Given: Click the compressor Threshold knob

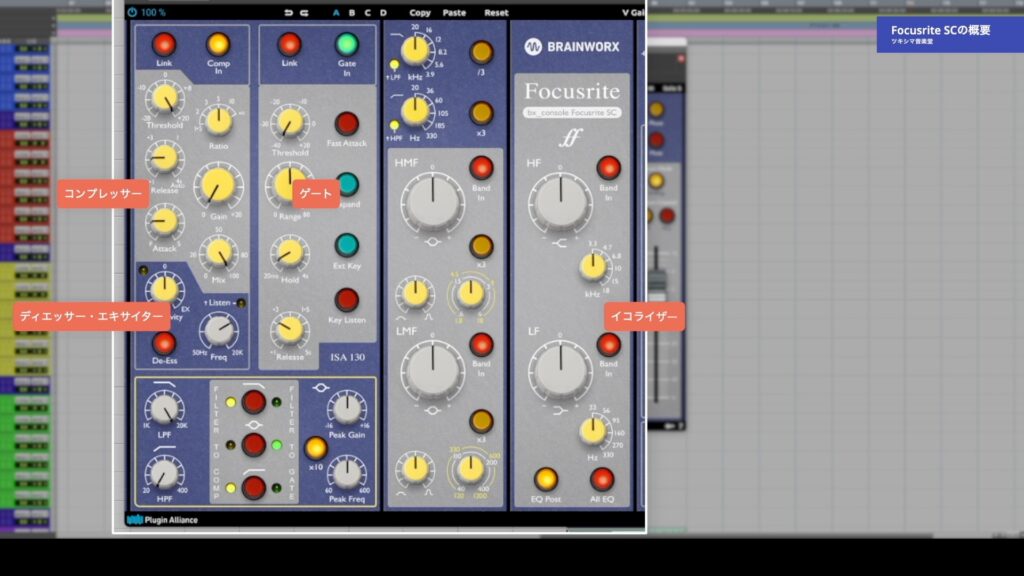Looking at the screenshot, I should (165, 99).
